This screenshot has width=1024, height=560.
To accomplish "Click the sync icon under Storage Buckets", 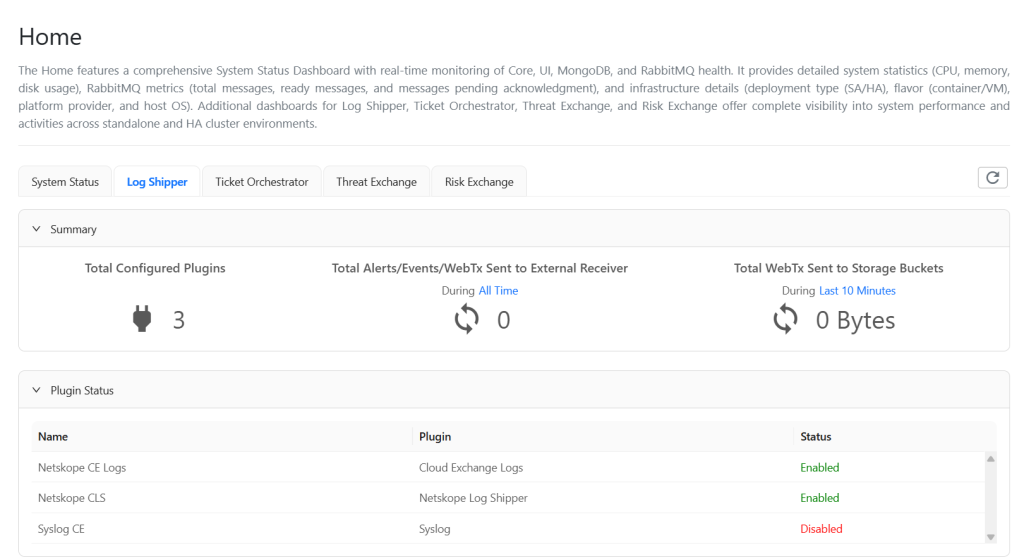I will [x=785, y=319].
